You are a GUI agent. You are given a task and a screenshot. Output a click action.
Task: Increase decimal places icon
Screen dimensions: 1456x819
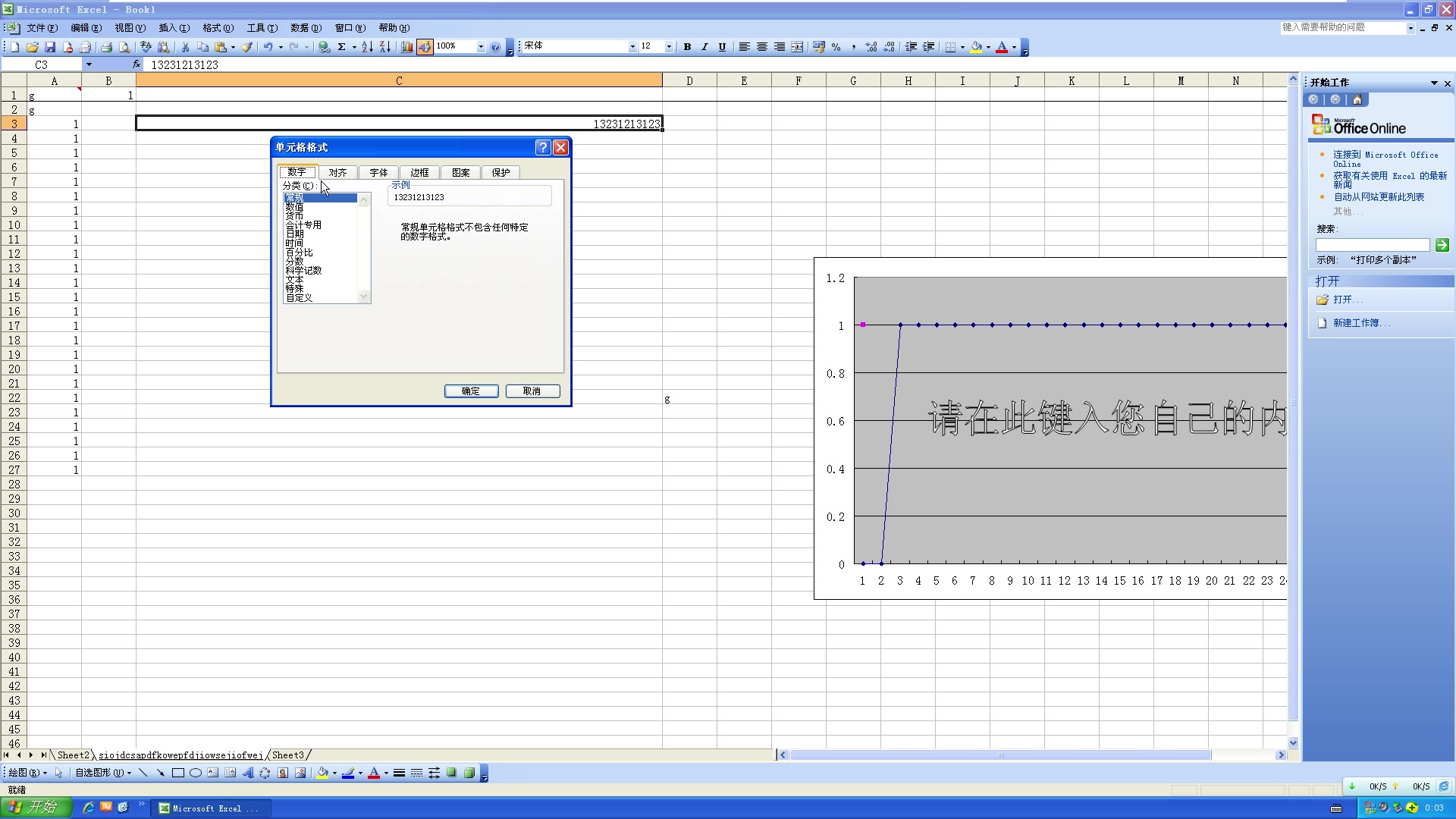[x=871, y=47]
